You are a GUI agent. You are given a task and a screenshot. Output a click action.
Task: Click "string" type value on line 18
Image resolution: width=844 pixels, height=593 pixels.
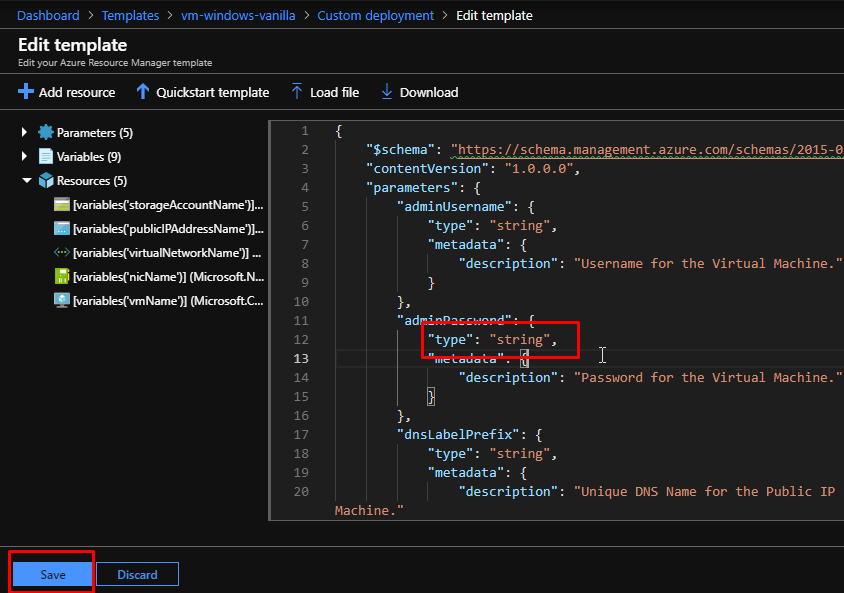[519, 454]
